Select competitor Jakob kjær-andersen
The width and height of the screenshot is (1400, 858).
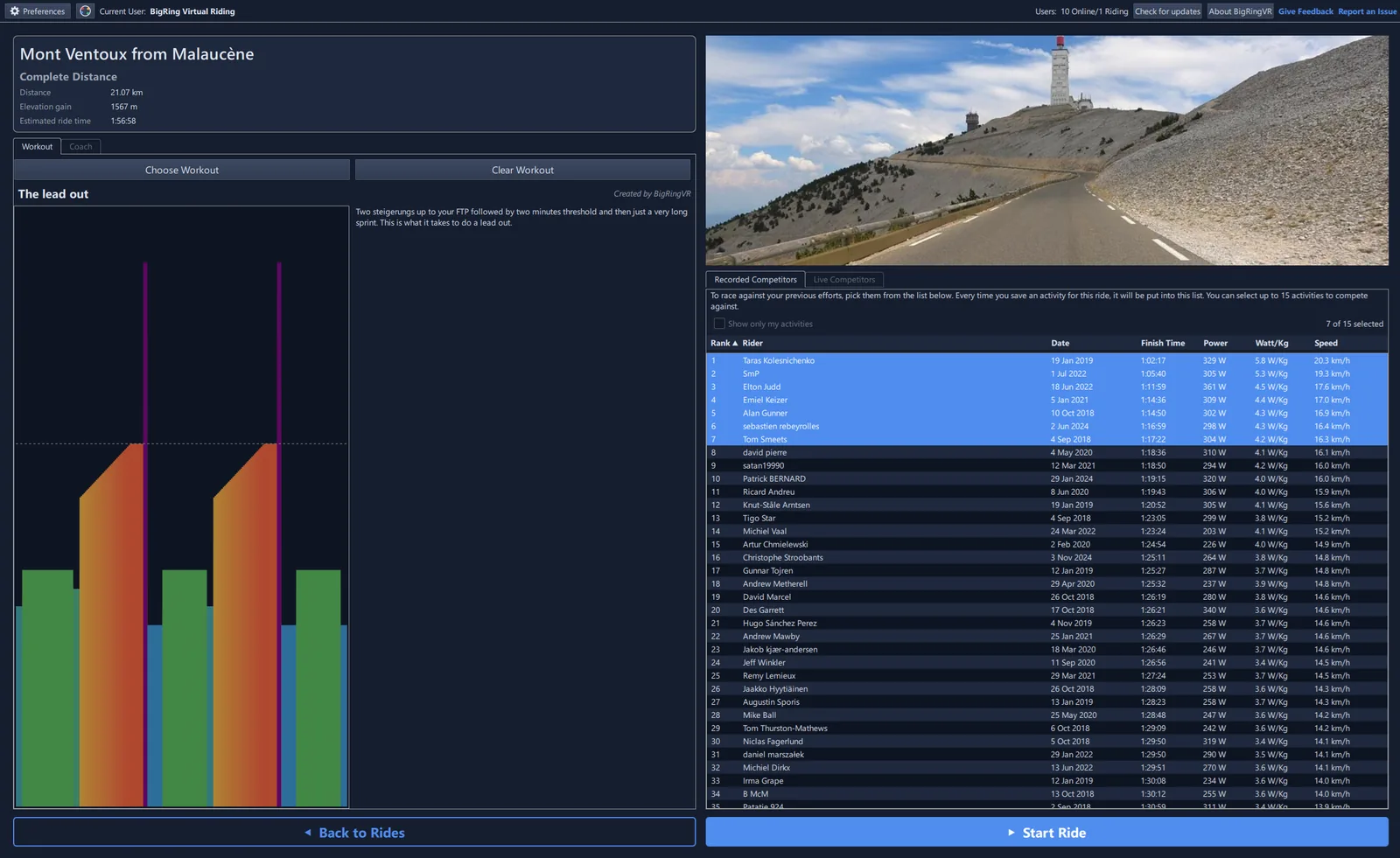(x=1046, y=649)
